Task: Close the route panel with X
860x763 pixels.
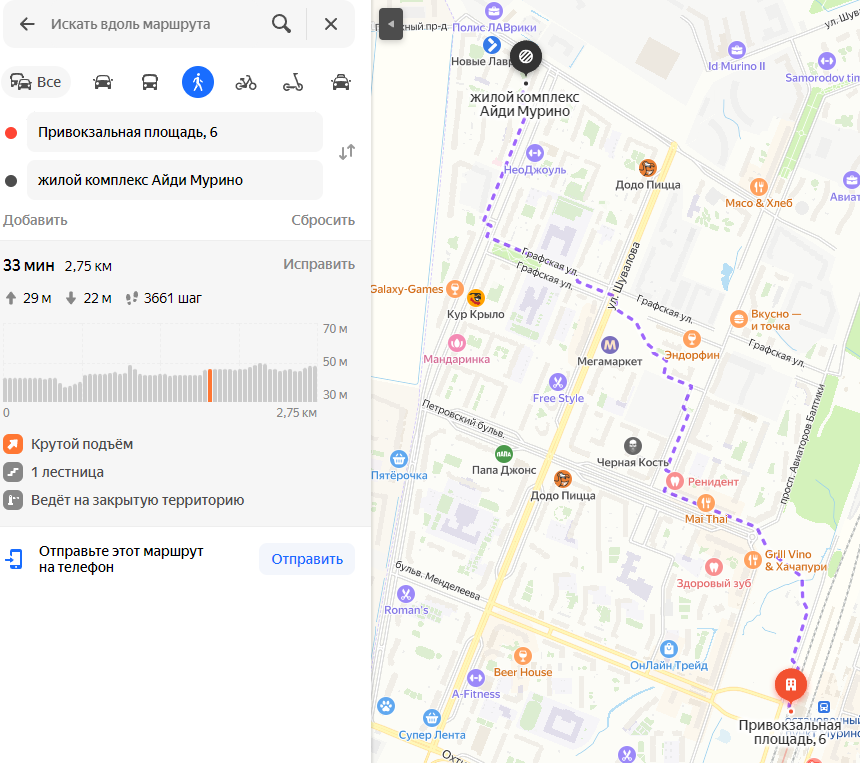Action: pyautogui.click(x=331, y=24)
